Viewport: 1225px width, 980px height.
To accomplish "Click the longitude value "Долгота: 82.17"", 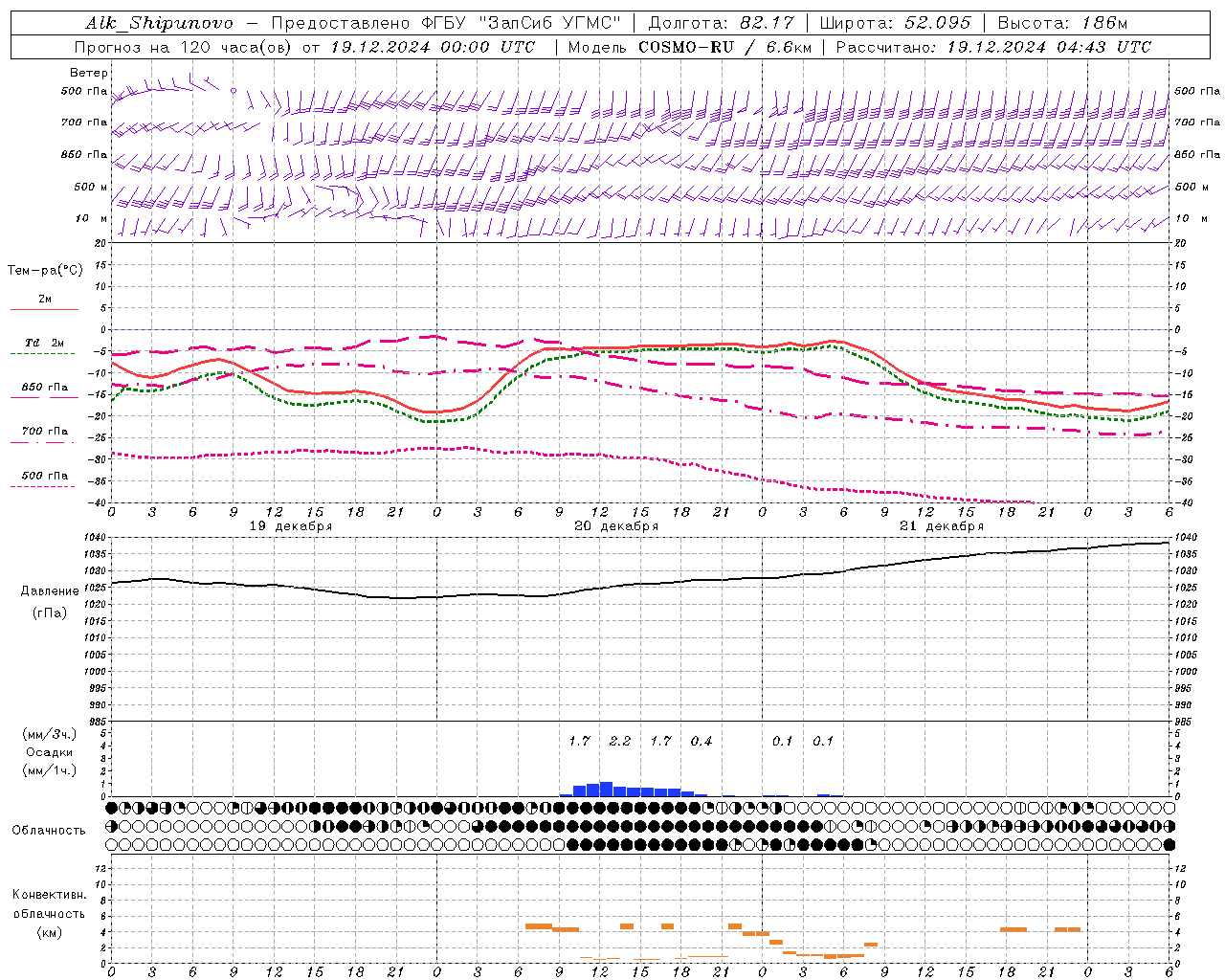I will pyautogui.click(x=721, y=23).
